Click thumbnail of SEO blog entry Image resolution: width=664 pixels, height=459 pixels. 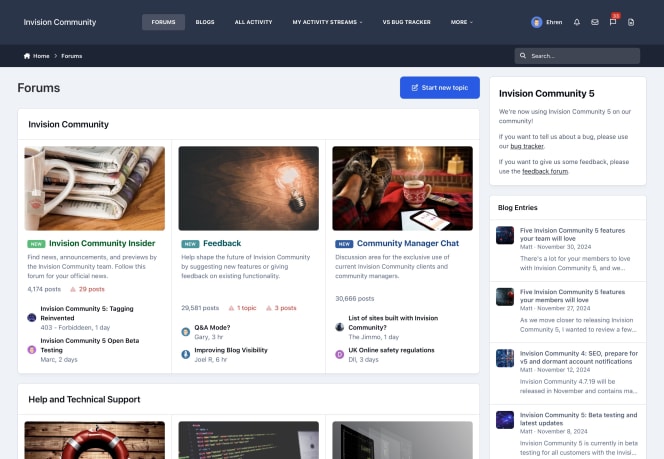click(505, 358)
